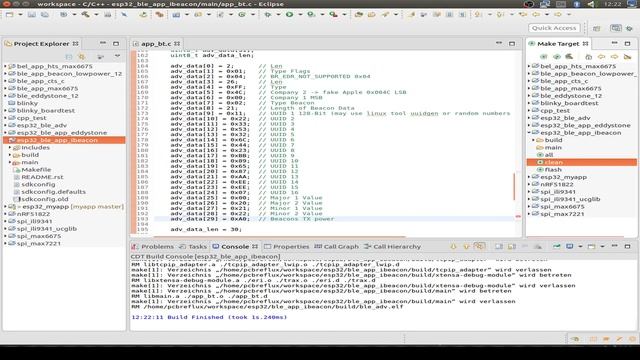Image resolution: width=640 pixels, height=360 pixels.
Task: Select the blinky project in Project Explorer
Action: [27, 103]
